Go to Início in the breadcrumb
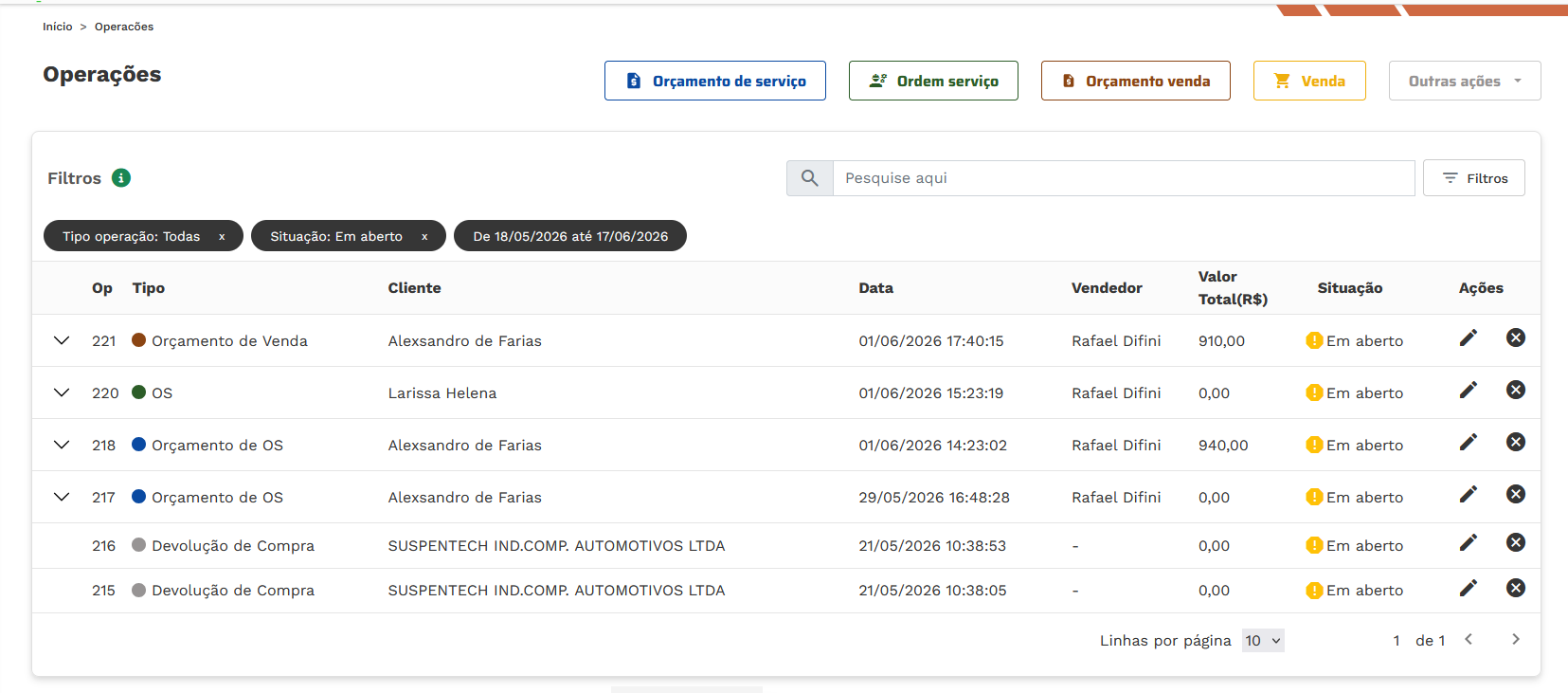 (x=57, y=27)
